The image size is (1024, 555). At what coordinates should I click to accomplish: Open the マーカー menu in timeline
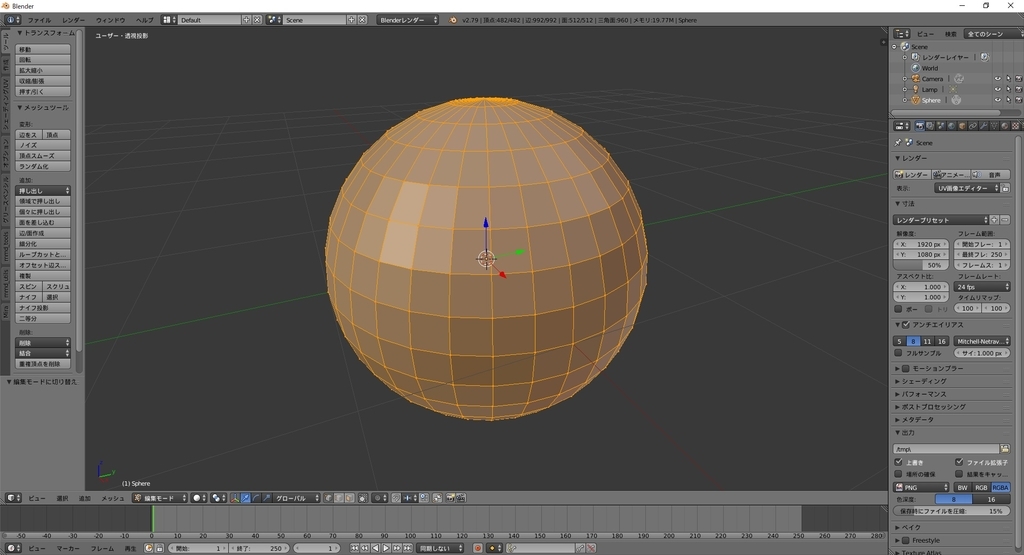(x=68, y=548)
